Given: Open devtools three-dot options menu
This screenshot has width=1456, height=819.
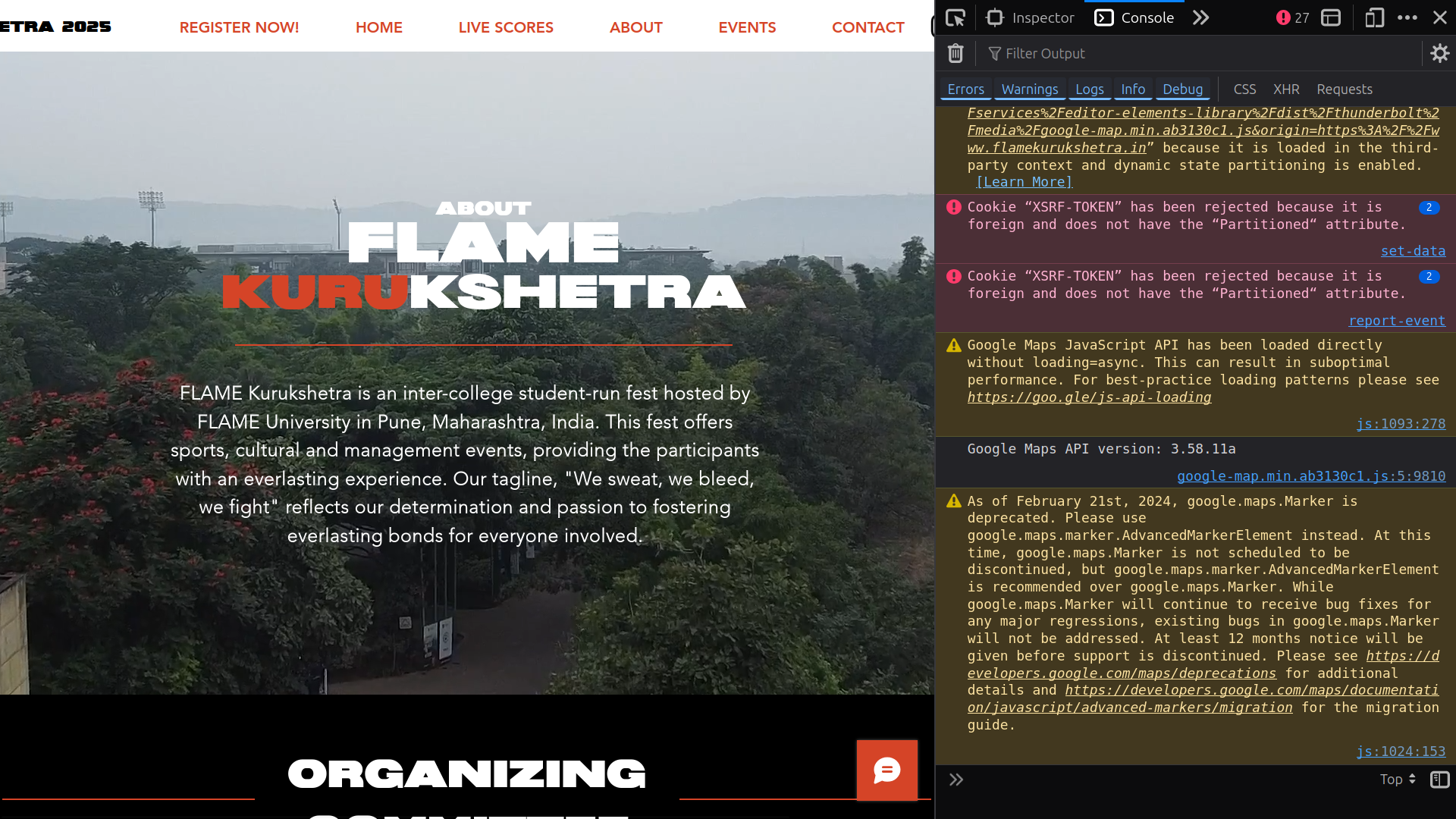Looking at the screenshot, I should coord(1407,17).
